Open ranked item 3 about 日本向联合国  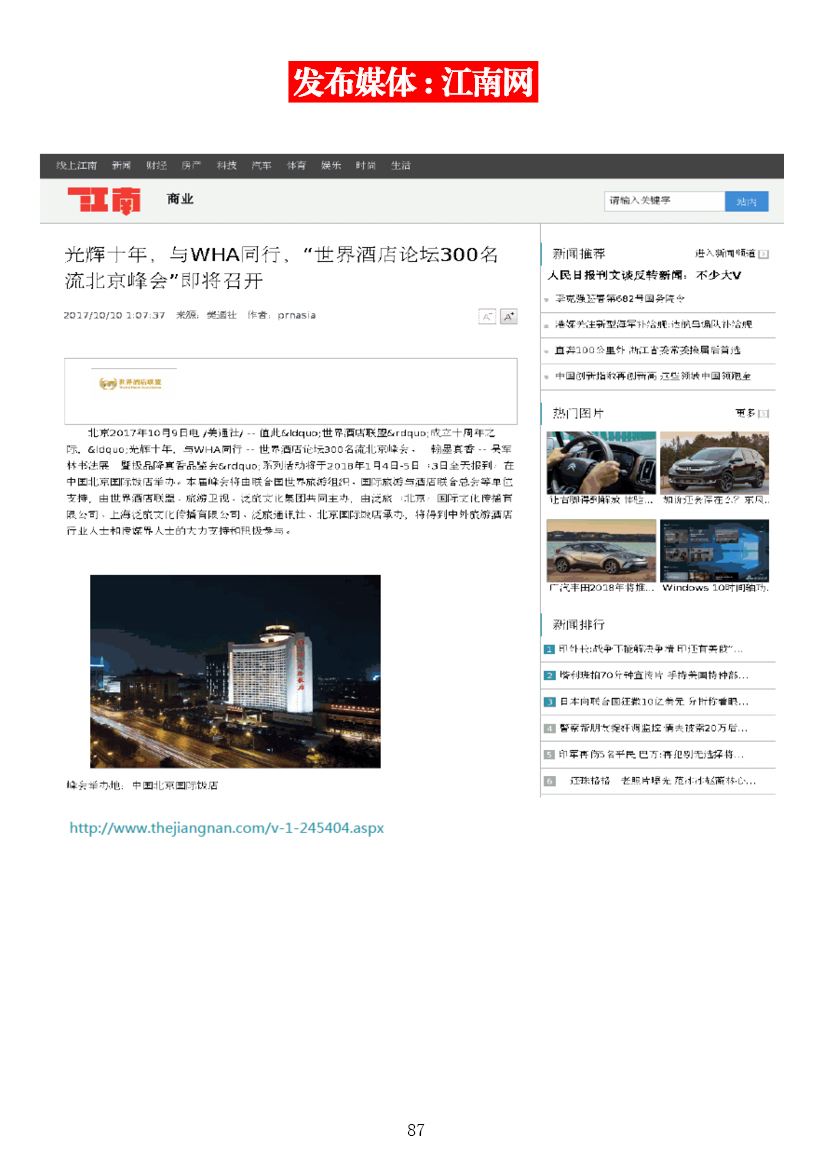pyautogui.click(x=654, y=701)
